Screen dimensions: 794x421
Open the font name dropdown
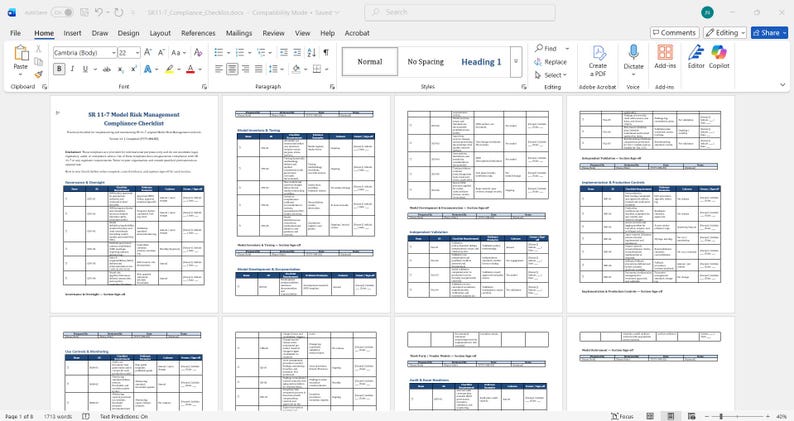click(114, 53)
